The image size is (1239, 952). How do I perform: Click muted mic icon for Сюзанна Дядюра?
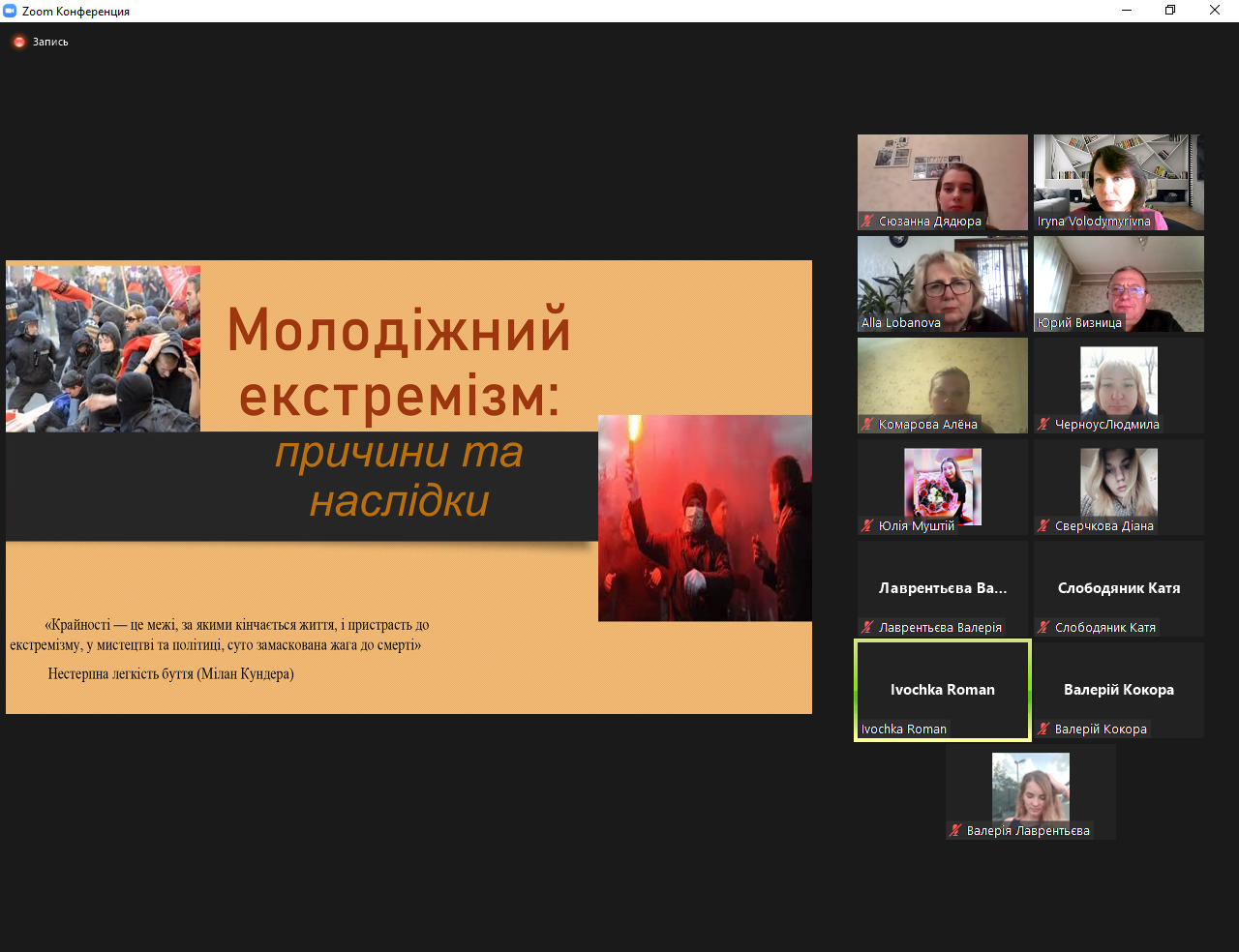pos(868,222)
